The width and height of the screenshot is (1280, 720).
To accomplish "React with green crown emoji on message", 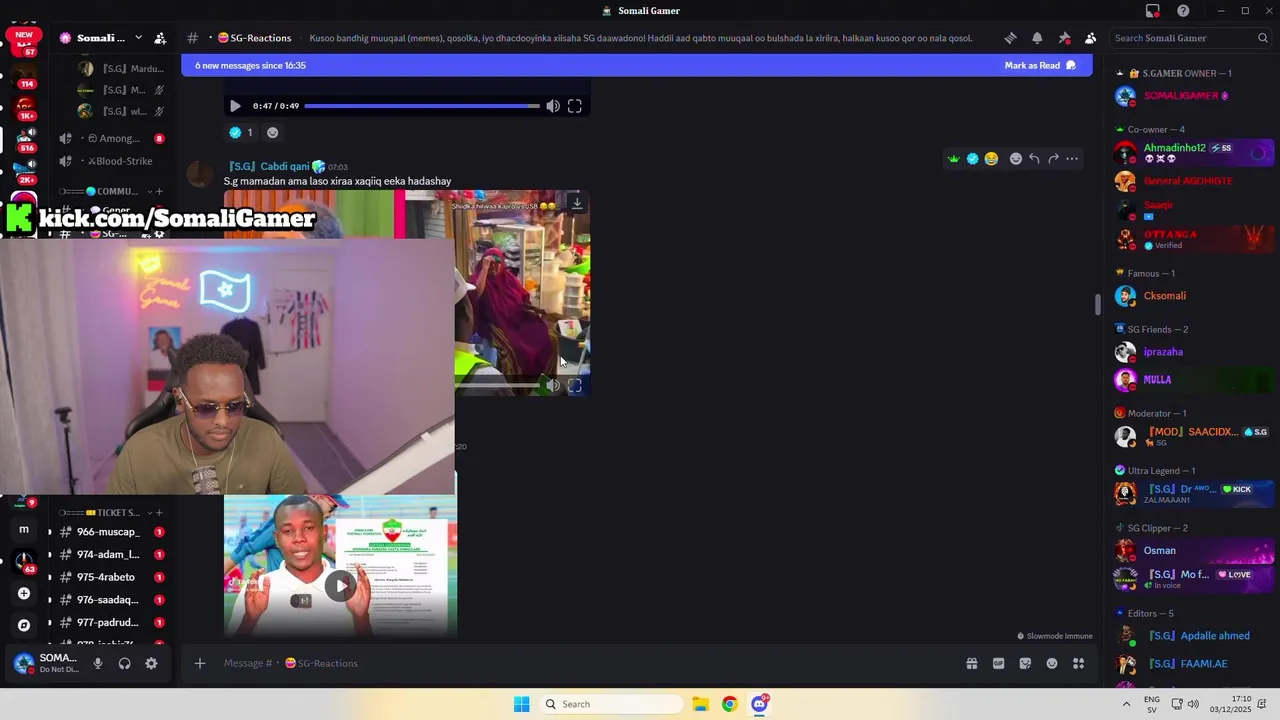I will [954, 159].
